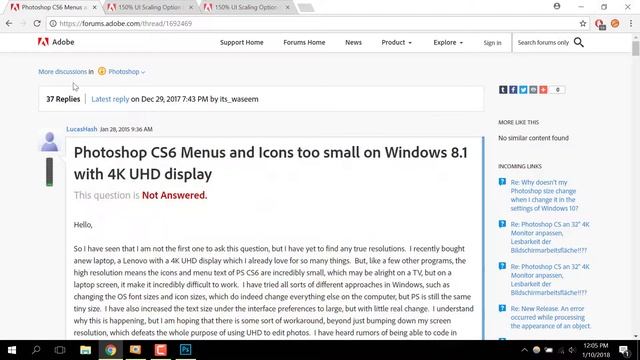The image size is (640, 360).
Task: Open LucasHash's profile link
Action: pos(82,129)
